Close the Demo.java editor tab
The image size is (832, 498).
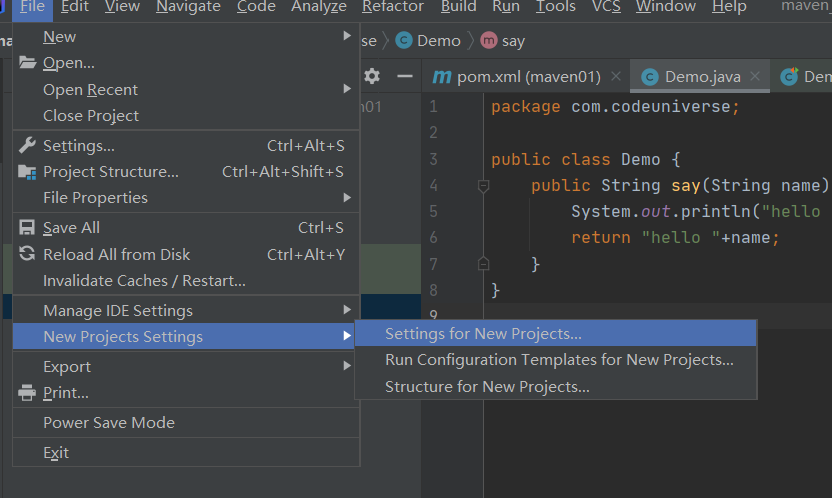pyautogui.click(x=755, y=77)
